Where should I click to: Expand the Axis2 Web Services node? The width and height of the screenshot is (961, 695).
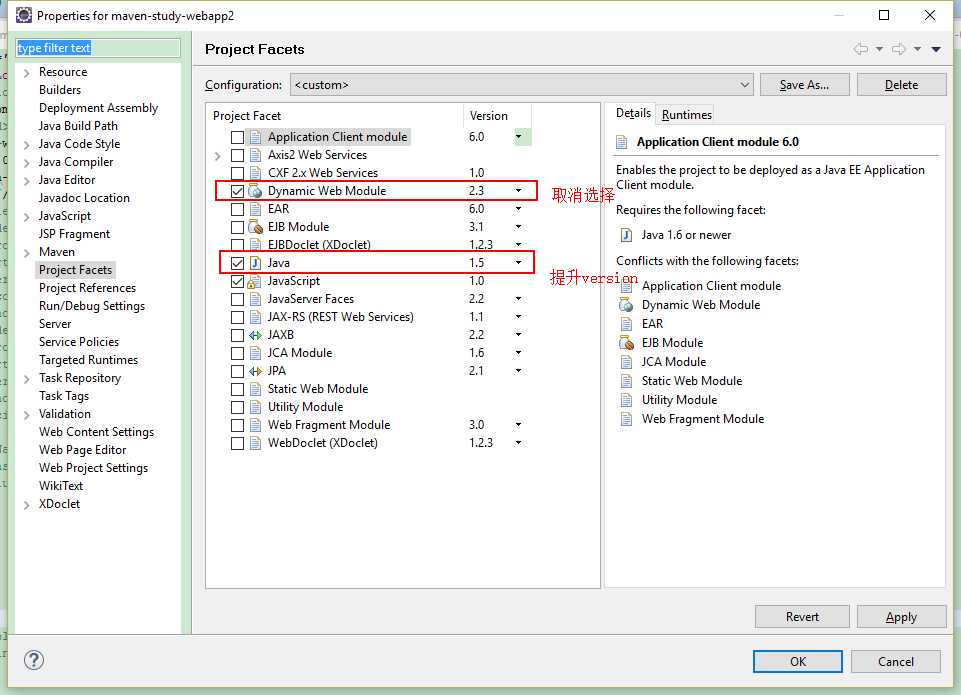218,156
